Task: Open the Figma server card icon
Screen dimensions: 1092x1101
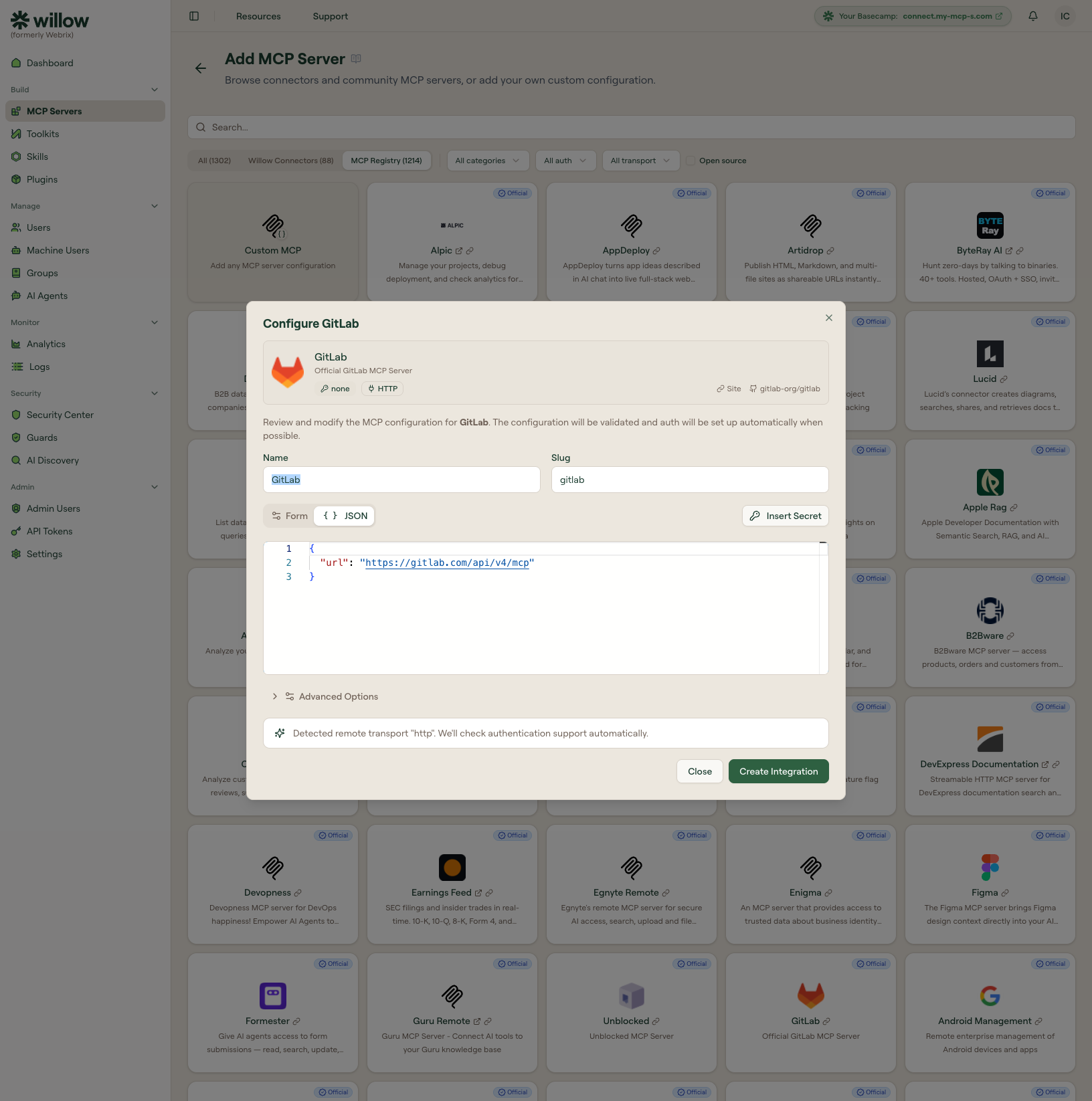Action: point(990,868)
